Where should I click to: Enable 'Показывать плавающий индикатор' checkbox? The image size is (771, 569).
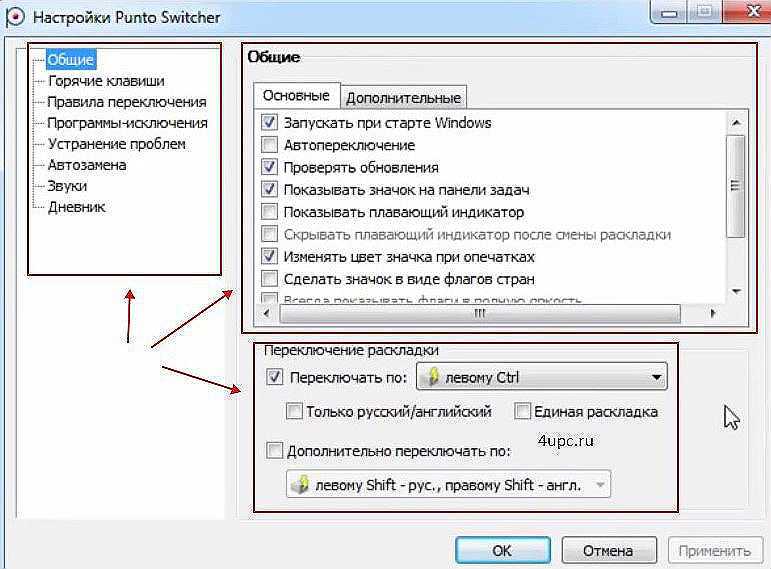269,212
